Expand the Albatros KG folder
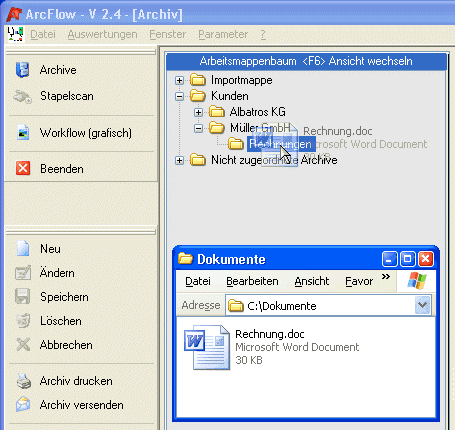 pyautogui.click(x=198, y=112)
